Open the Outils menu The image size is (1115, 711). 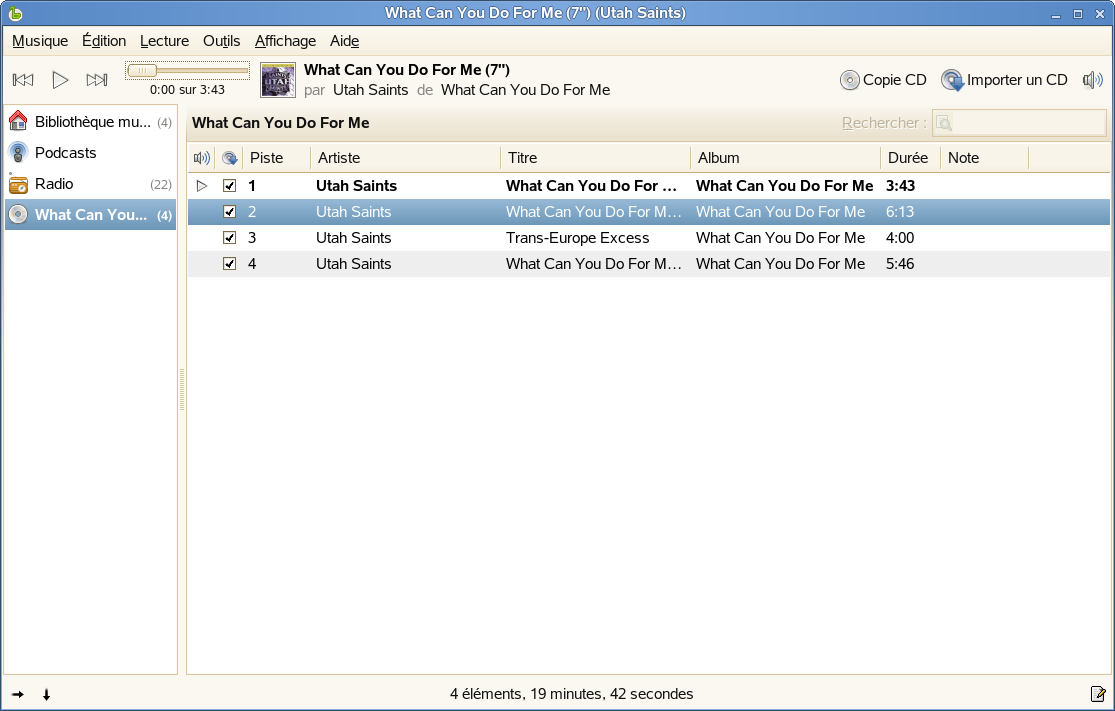[221, 41]
